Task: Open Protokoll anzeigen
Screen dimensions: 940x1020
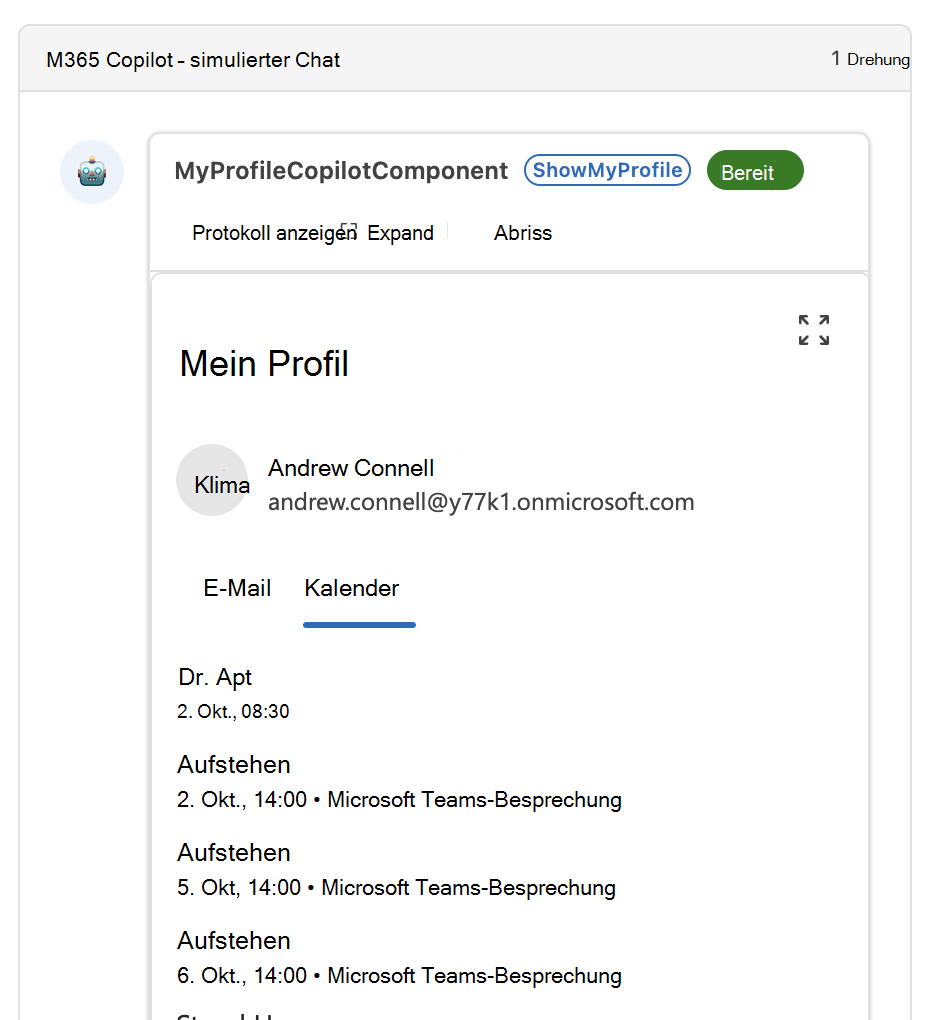Action: 274,233
